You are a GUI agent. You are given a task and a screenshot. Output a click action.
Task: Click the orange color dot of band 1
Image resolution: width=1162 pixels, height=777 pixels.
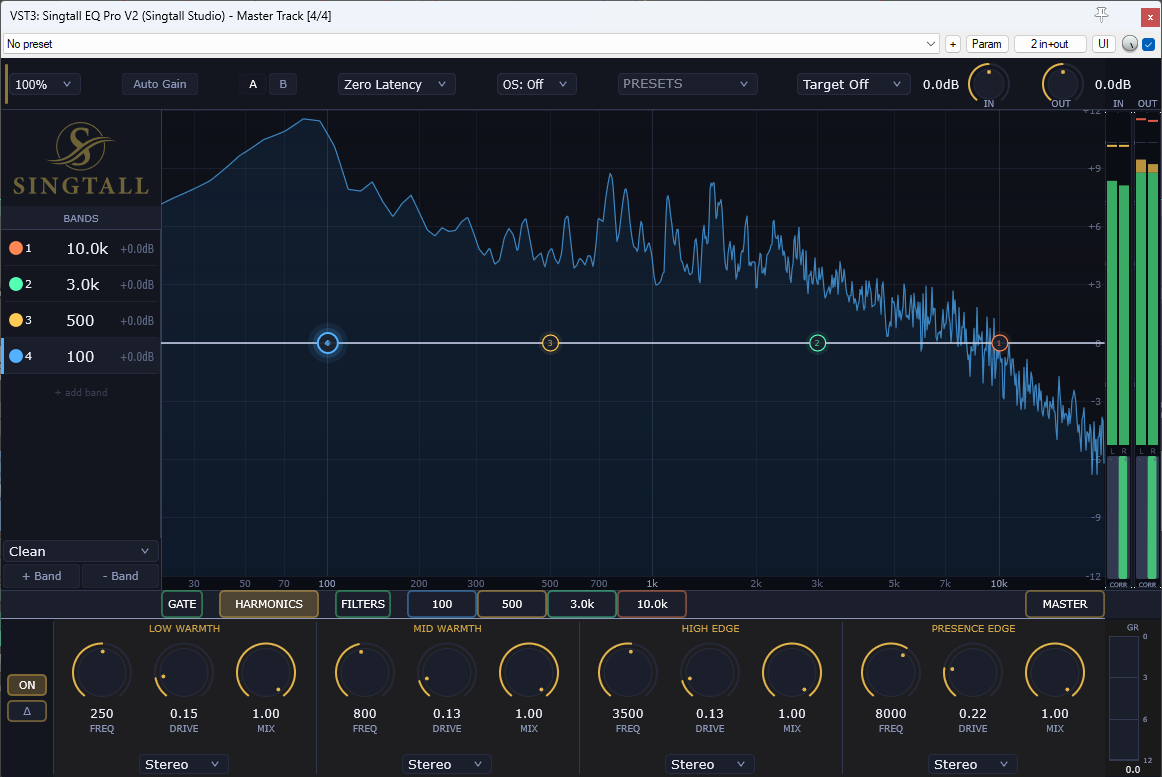16,248
